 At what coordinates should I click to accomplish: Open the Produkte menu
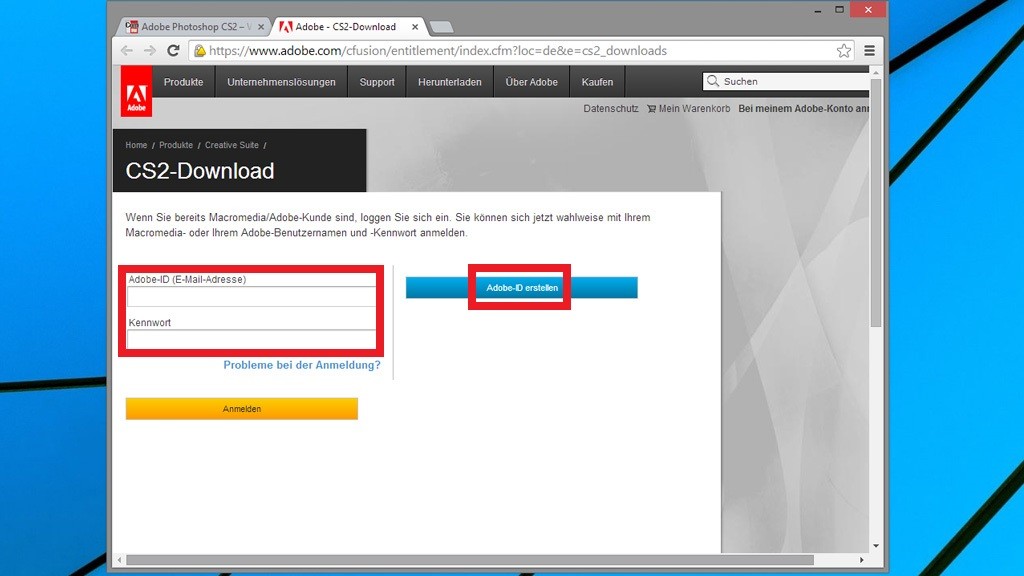(x=184, y=82)
